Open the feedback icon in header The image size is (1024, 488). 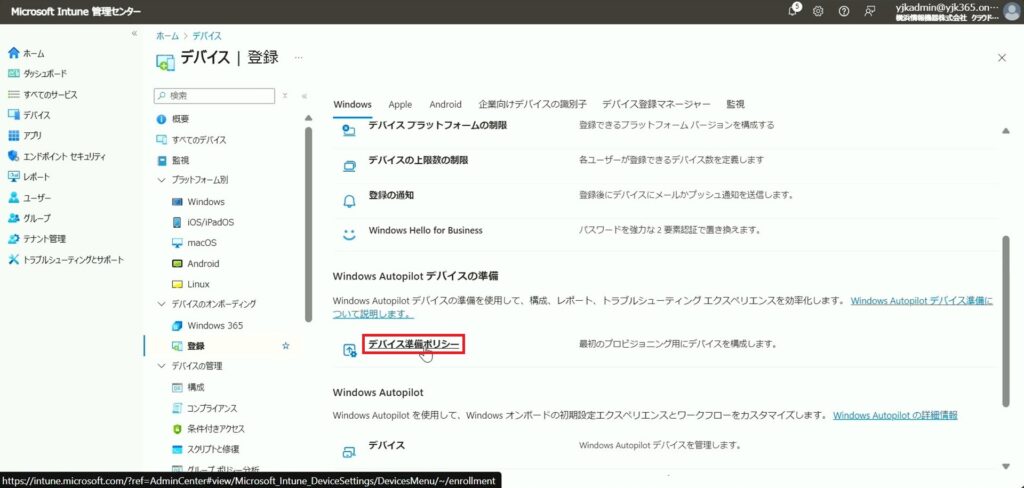[869, 11]
